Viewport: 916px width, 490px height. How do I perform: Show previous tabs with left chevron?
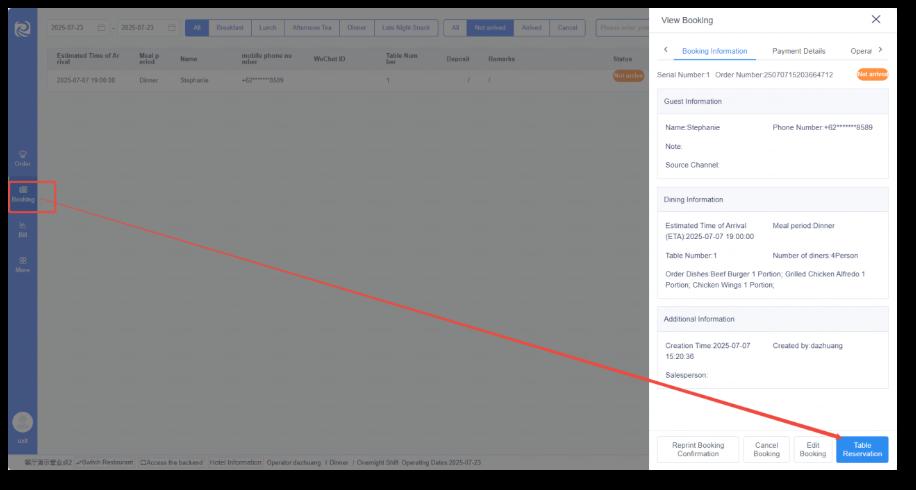pyautogui.click(x=665, y=50)
